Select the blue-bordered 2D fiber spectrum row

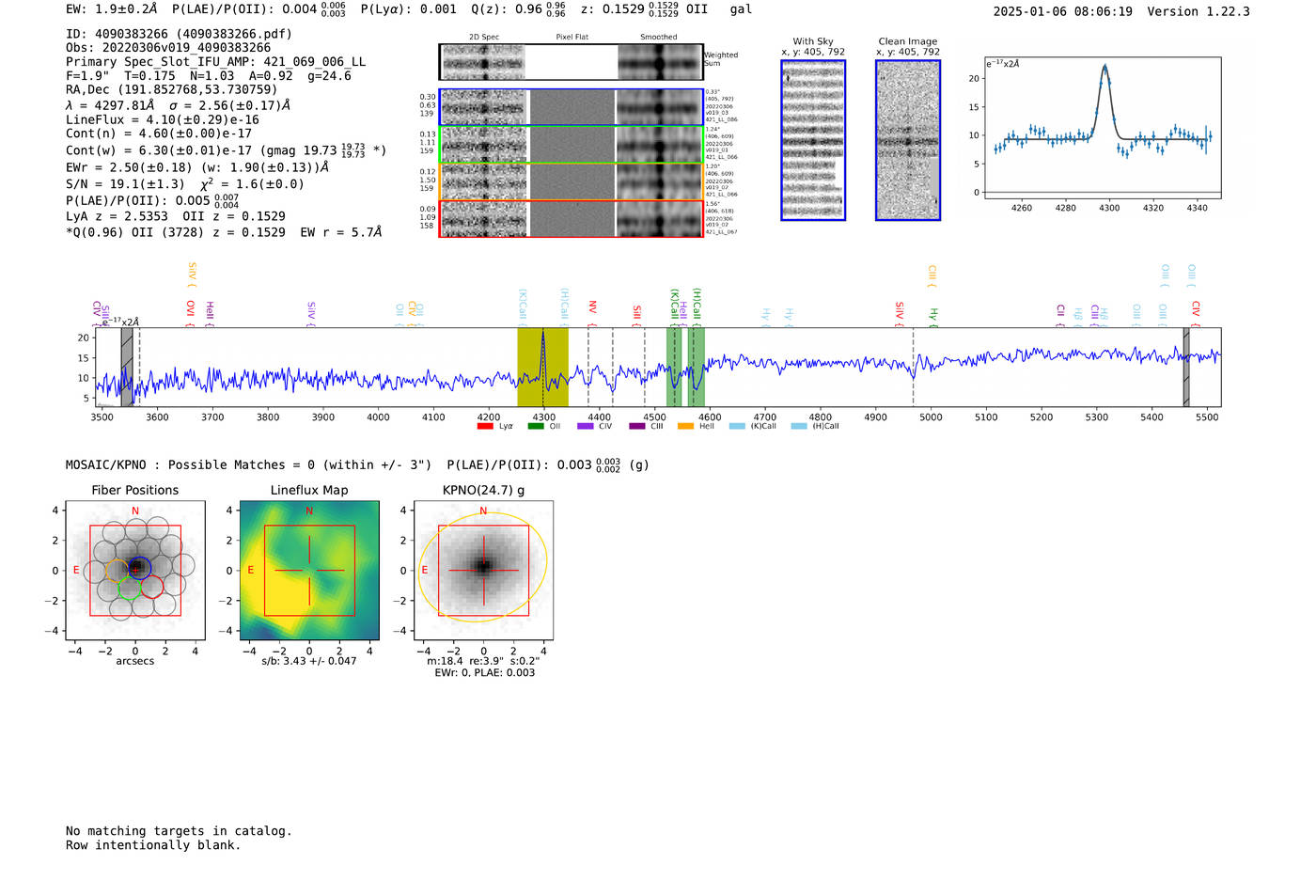572,107
